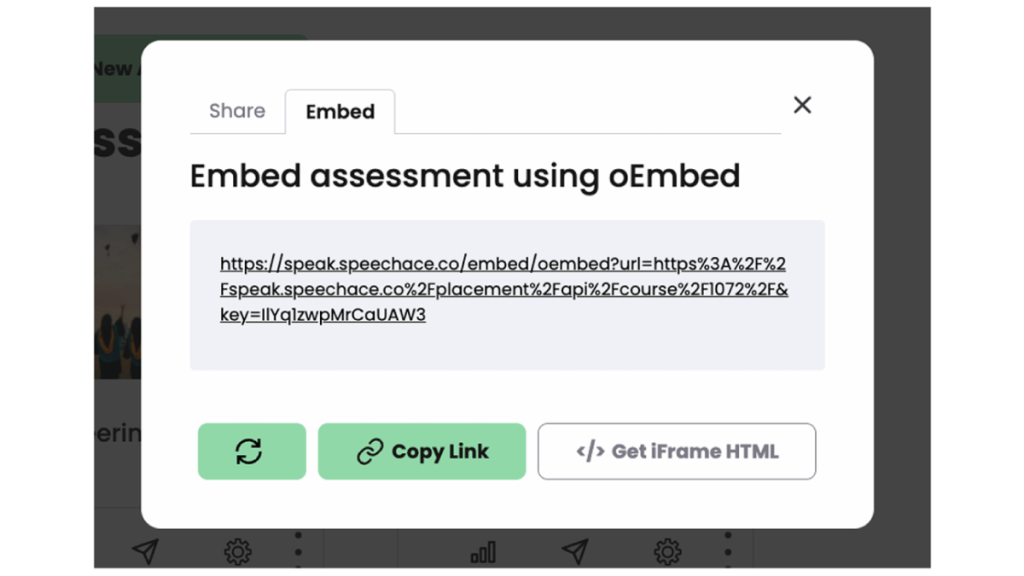Click the chain-link icon on Copy Link

370,452
